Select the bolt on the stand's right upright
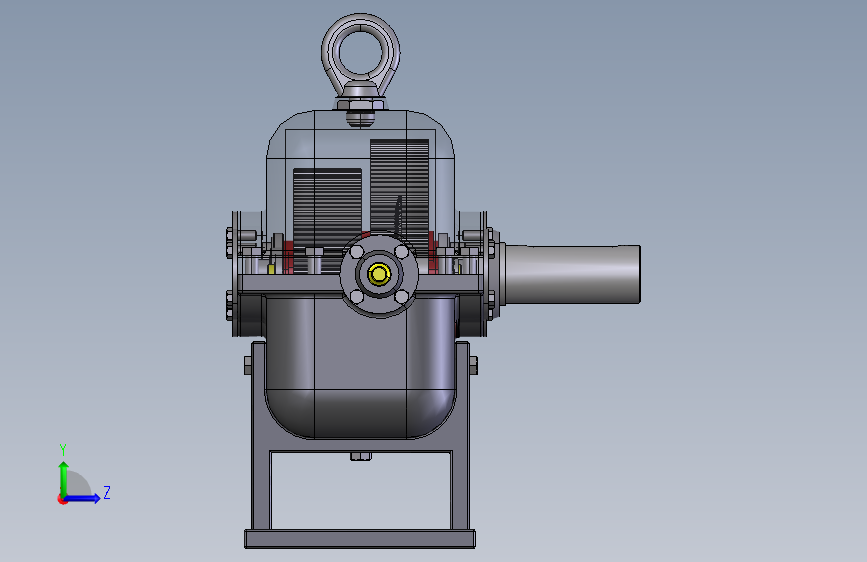The height and width of the screenshot is (562, 867). click(x=473, y=365)
